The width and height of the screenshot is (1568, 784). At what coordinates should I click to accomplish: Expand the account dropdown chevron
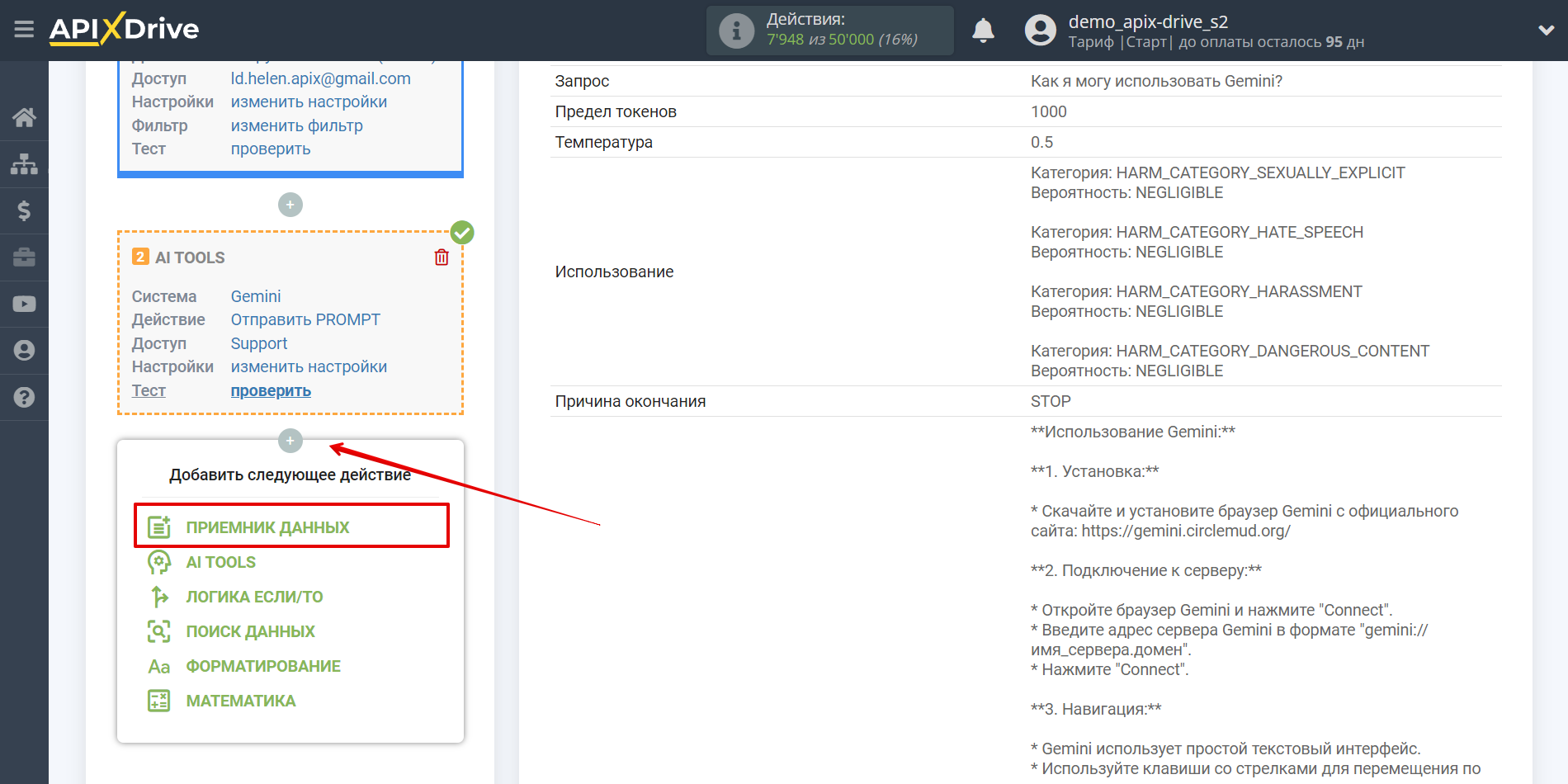pyautogui.click(x=1546, y=31)
